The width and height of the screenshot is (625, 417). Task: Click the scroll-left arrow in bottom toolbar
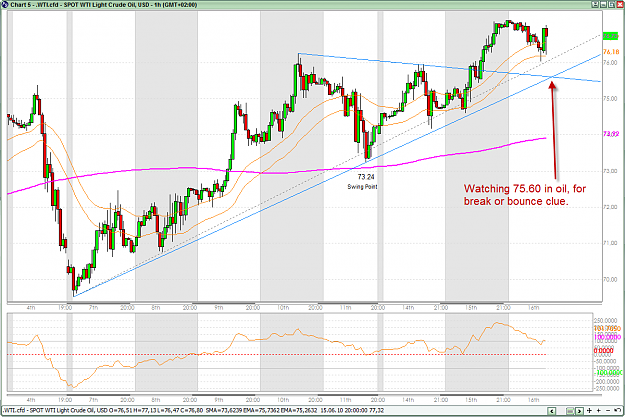[551, 411]
